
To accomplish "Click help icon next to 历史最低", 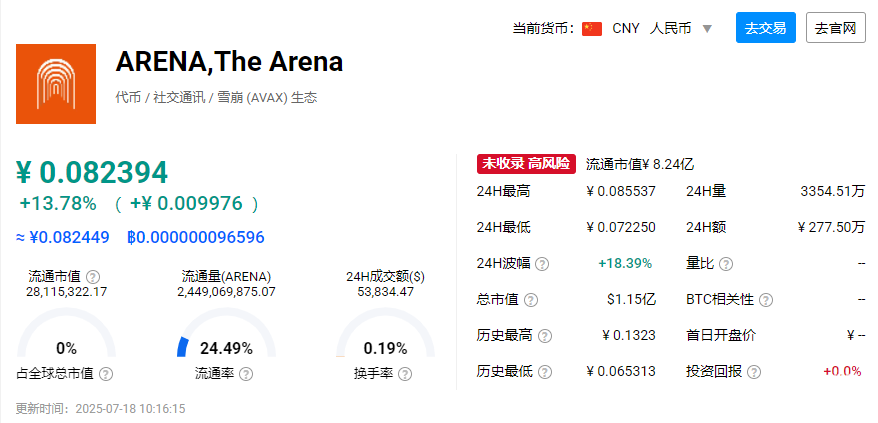I will pos(544,371).
